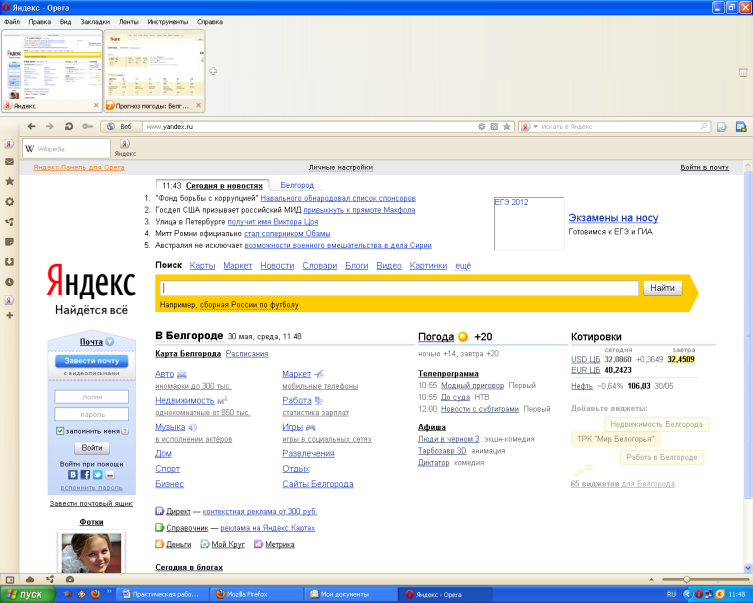753x603 pixels.
Task: Open the page icon right of the search box
Action: (x=721, y=127)
